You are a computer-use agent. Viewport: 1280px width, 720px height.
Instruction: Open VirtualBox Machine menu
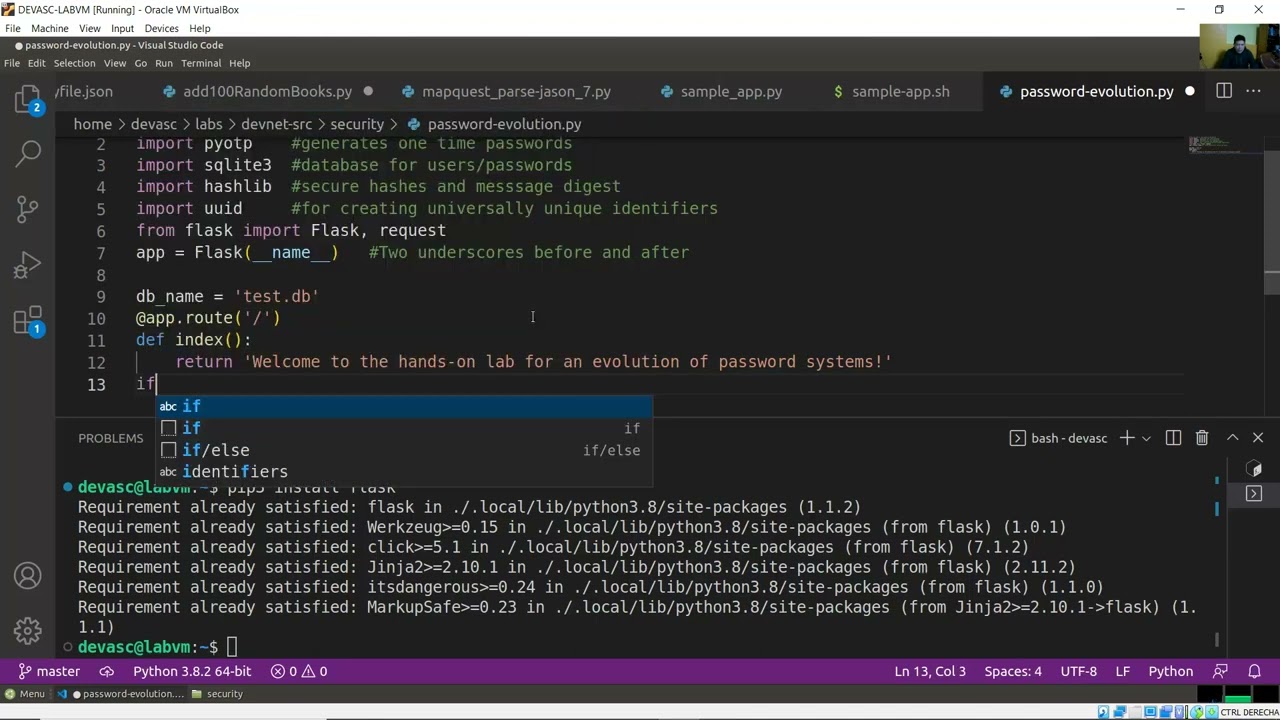pyautogui.click(x=49, y=28)
